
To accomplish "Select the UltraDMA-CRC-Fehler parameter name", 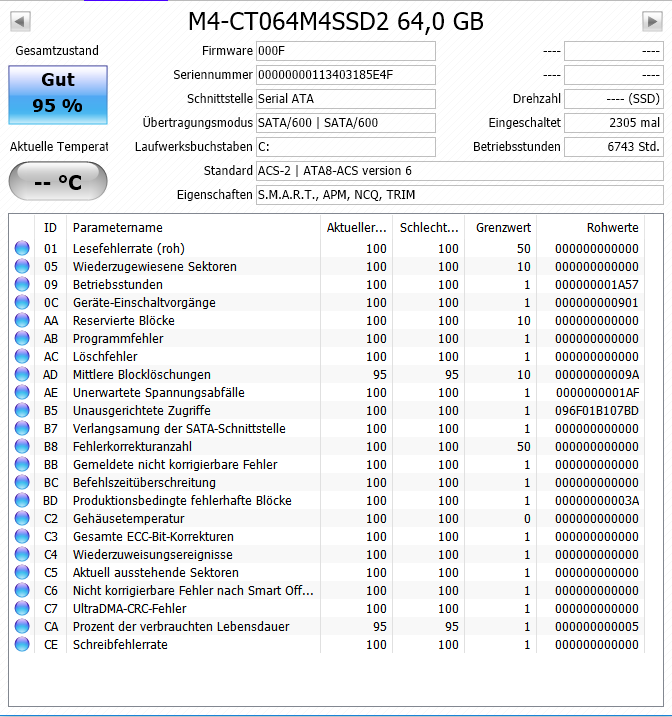I will click(130, 609).
